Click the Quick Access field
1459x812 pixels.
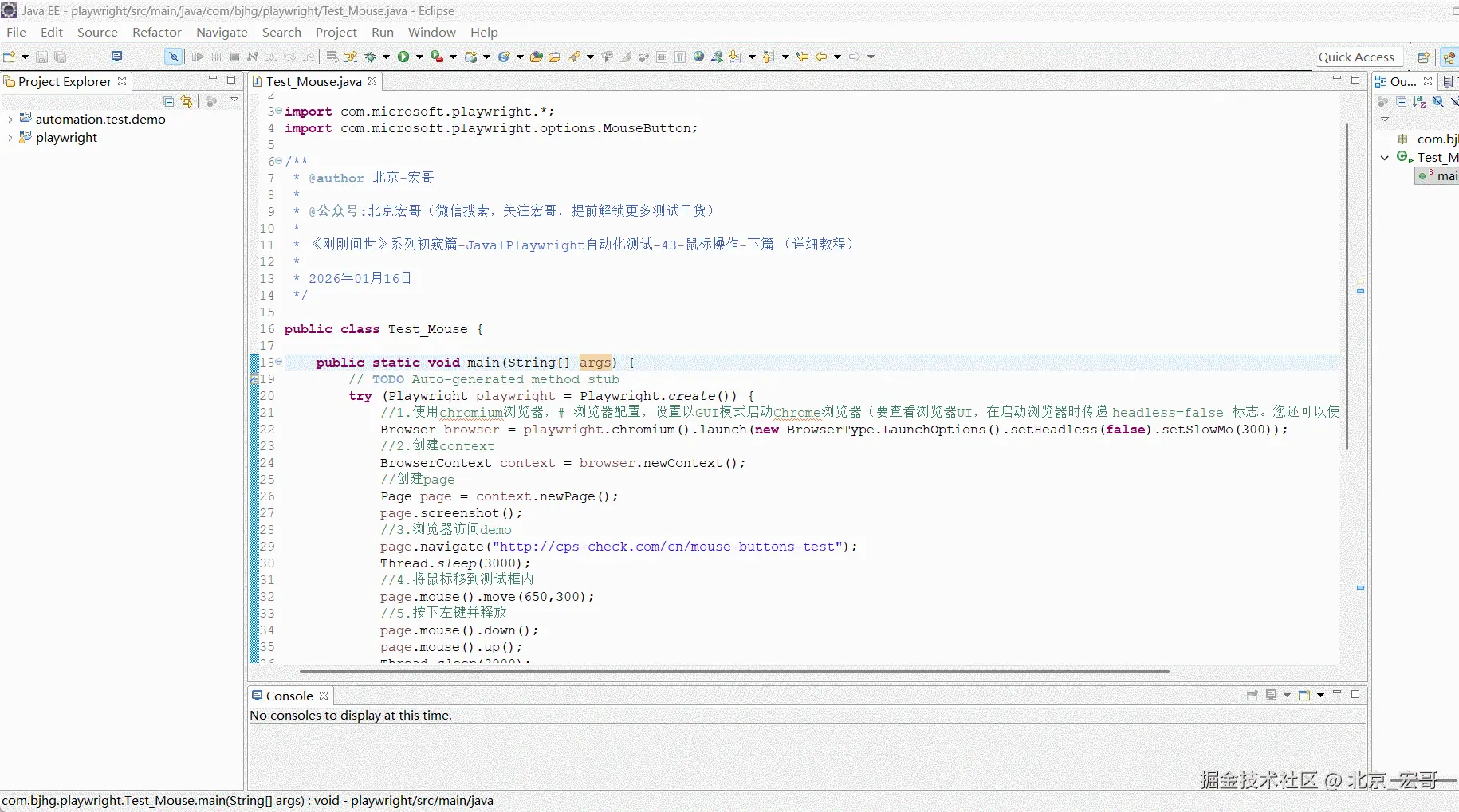click(x=1355, y=57)
